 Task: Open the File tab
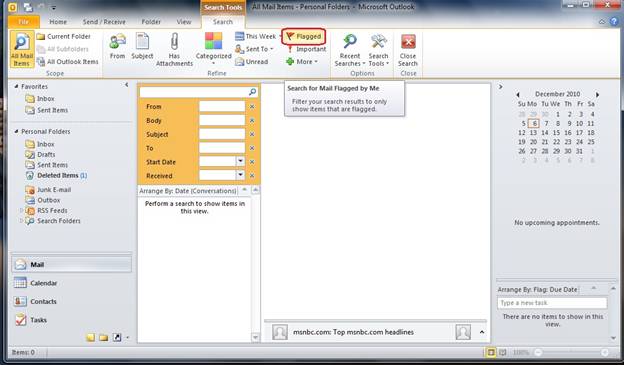pyautogui.click(x=23, y=22)
